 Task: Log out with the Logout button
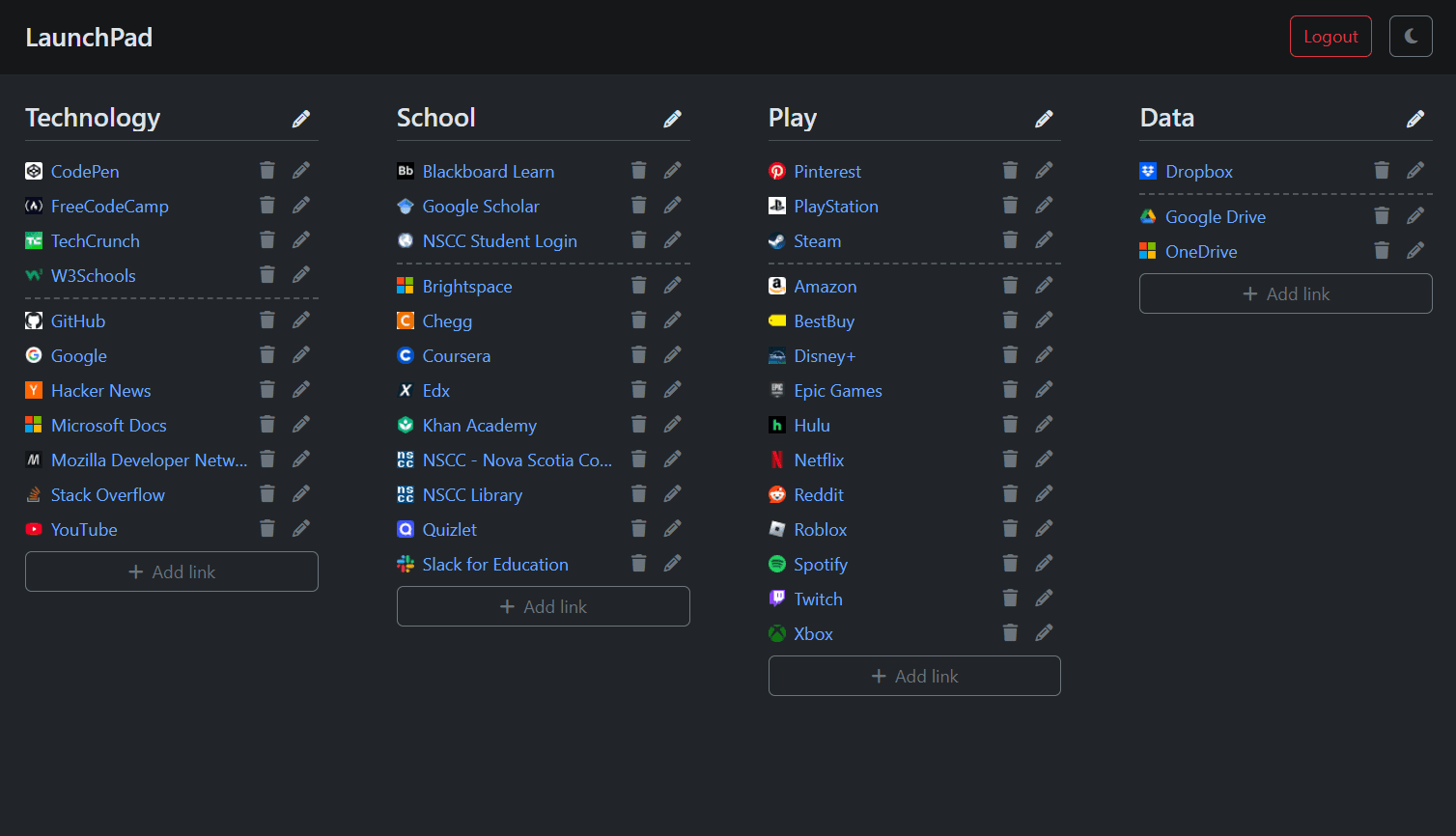[x=1330, y=37]
